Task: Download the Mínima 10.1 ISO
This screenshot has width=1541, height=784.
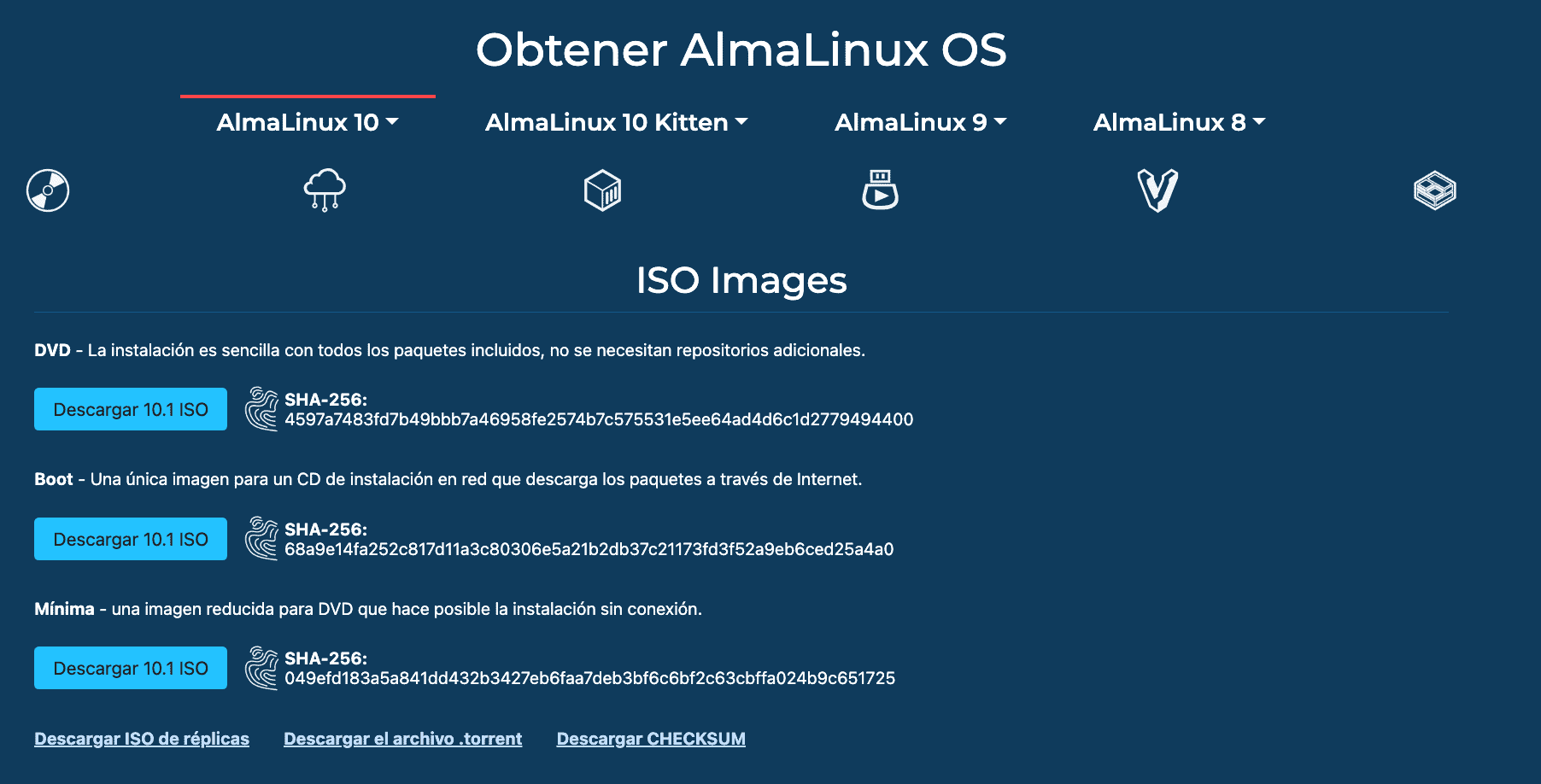Action: tap(131, 668)
